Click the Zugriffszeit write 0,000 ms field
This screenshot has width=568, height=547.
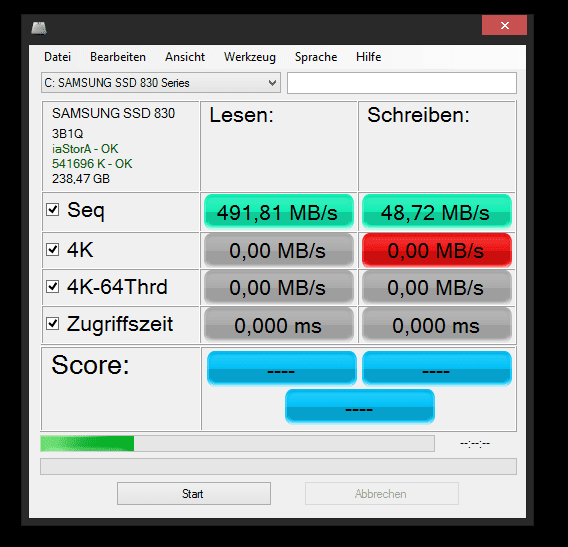click(x=437, y=325)
